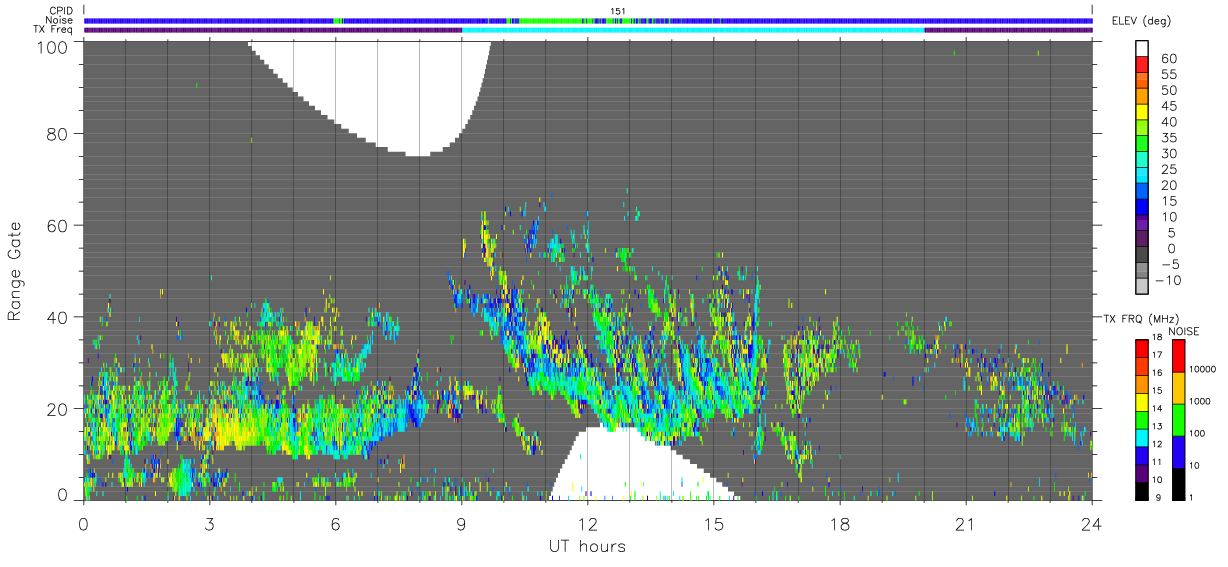Viewport: 1228px width, 567px height.
Task: Pick the red segment of ELEV colorbar
Action: (1142, 65)
